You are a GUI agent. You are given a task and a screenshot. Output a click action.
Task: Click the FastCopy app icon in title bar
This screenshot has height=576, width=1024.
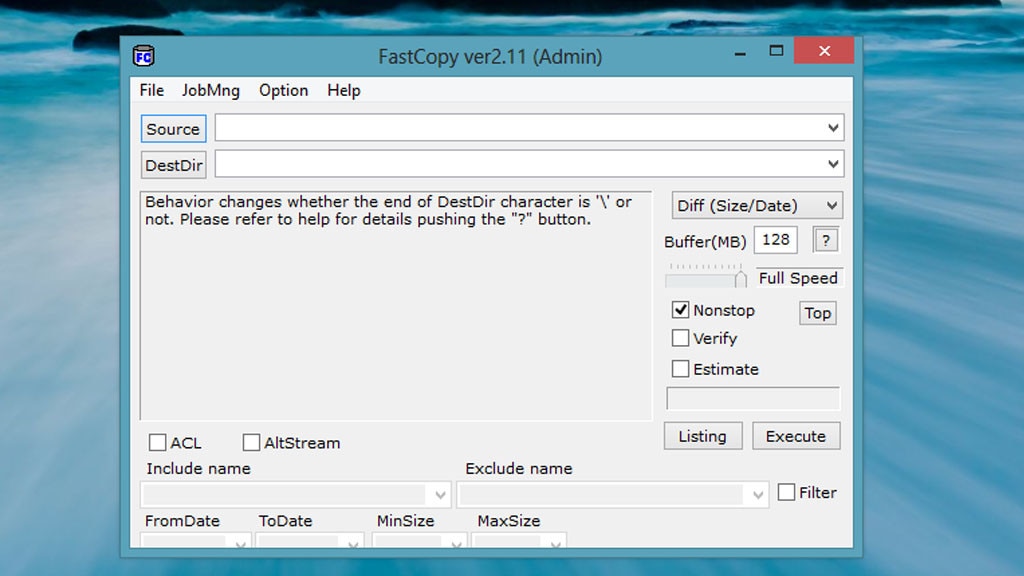pos(143,56)
